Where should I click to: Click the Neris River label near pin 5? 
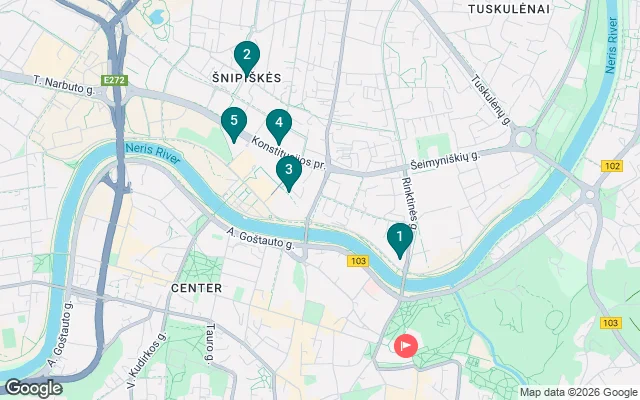coord(153,153)
